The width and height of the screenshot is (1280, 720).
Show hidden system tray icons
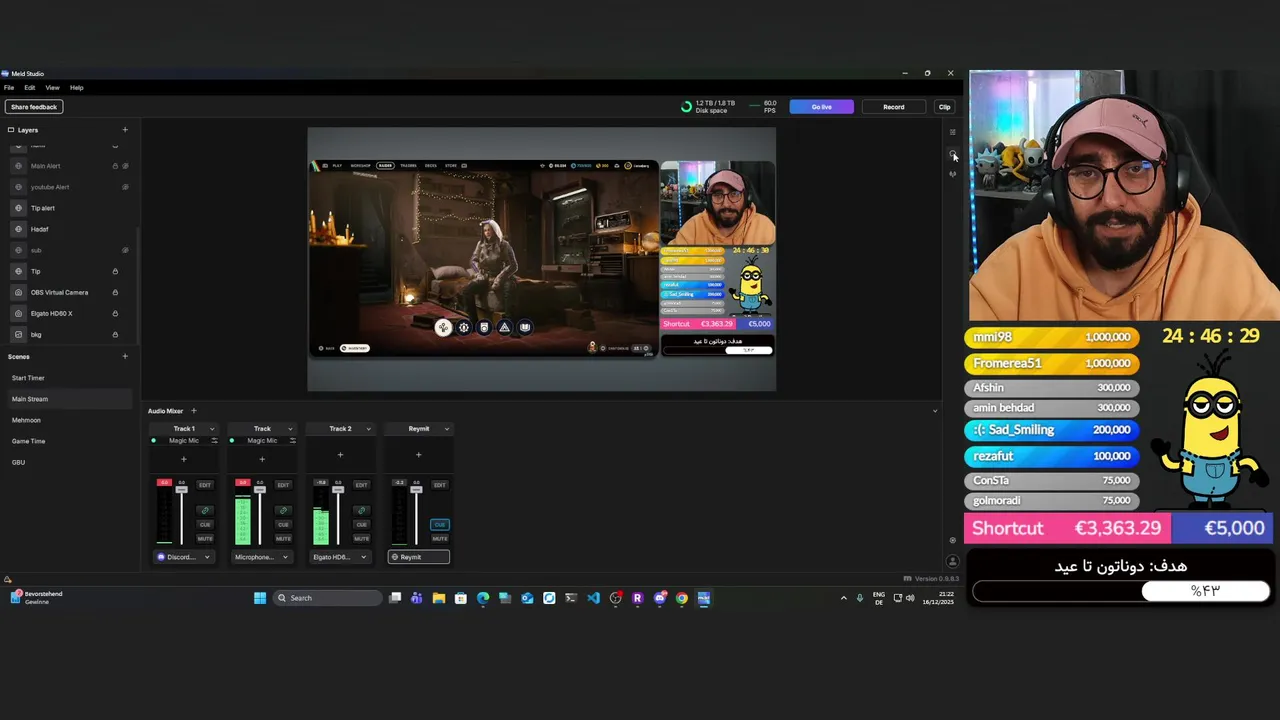(843, 598)
